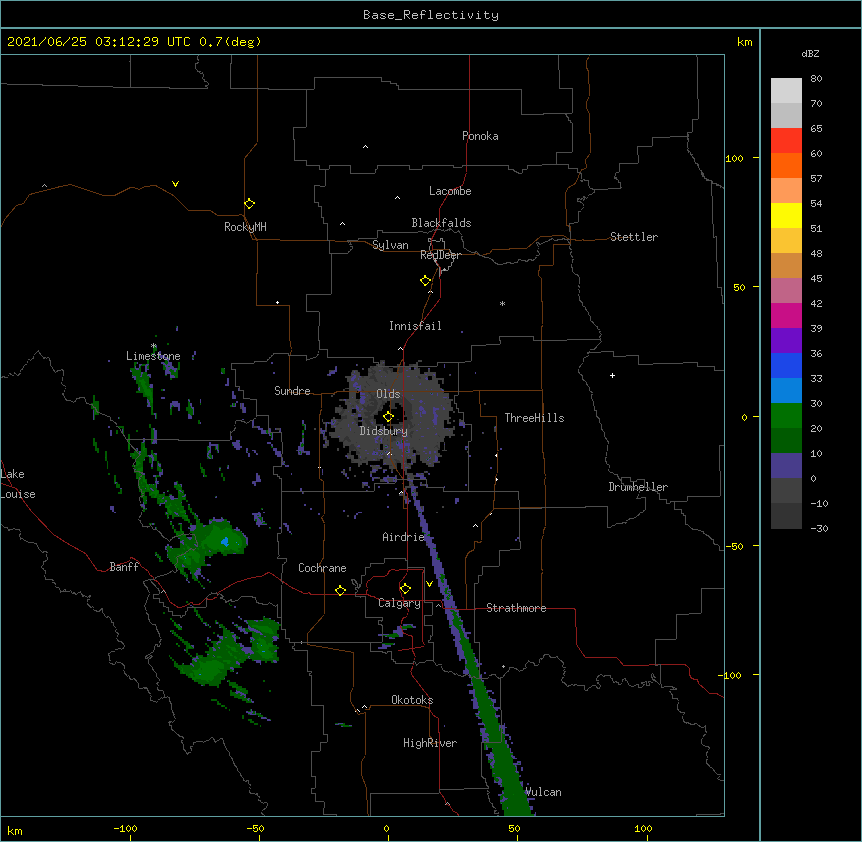Click the 100 km label on the right axis
862x842 pixels.
point(734,158)
